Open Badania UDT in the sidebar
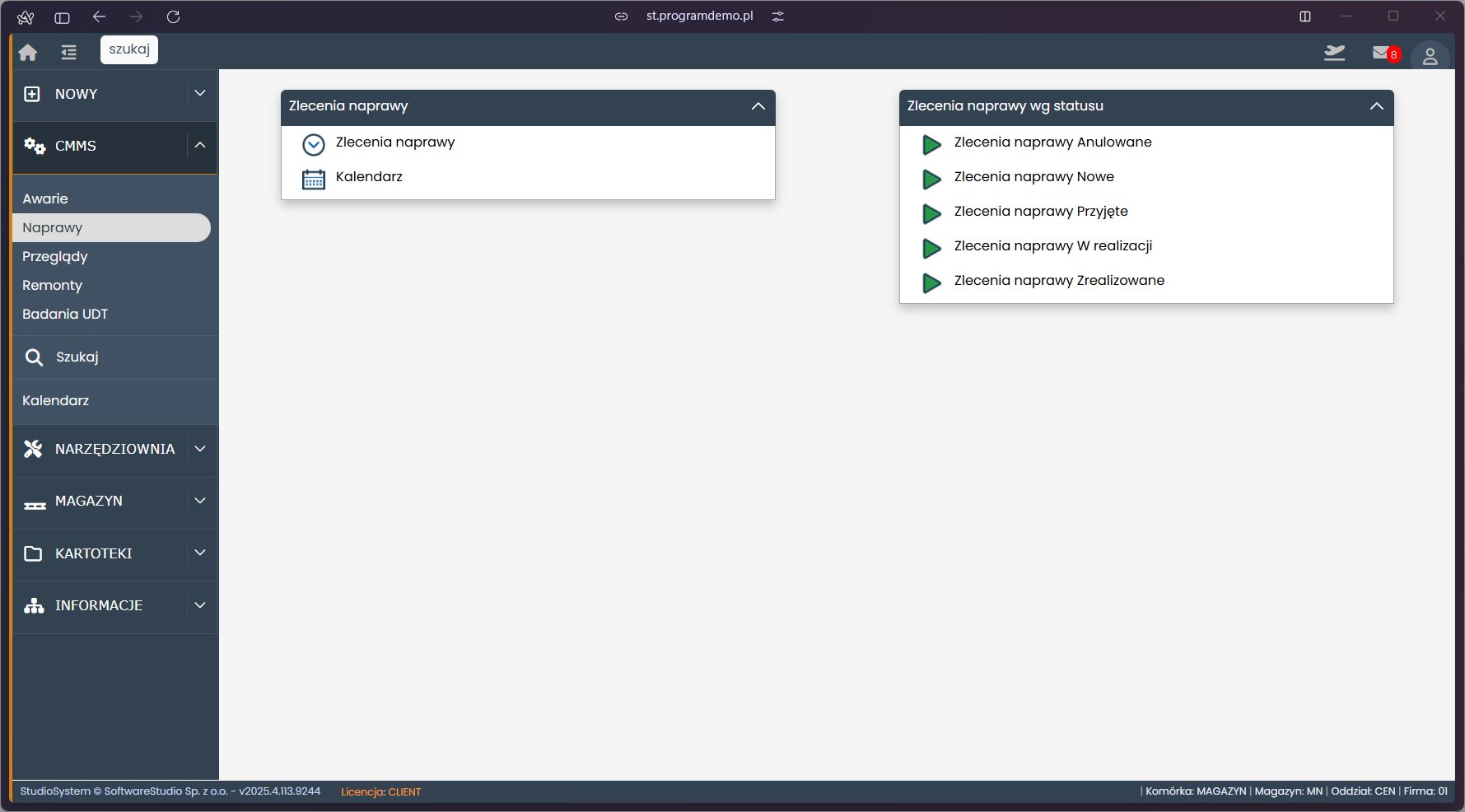The image size is (1465, 812). pos(65,314)
